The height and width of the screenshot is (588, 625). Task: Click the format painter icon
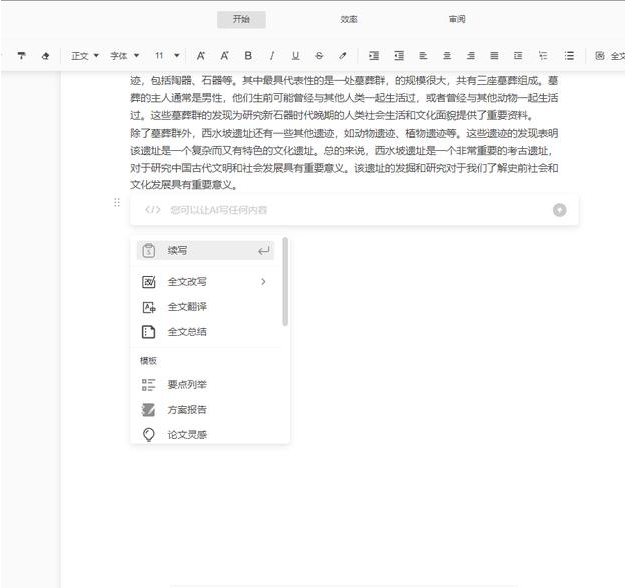[22, 56]
